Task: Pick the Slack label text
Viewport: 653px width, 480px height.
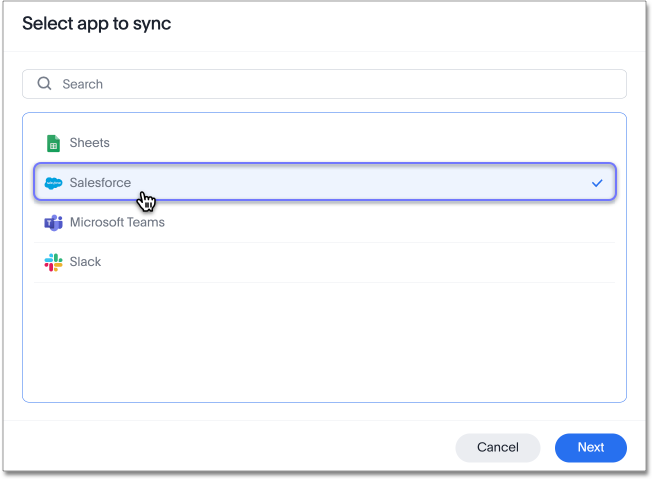Action: pyautogui.click(x=85, y=262)
